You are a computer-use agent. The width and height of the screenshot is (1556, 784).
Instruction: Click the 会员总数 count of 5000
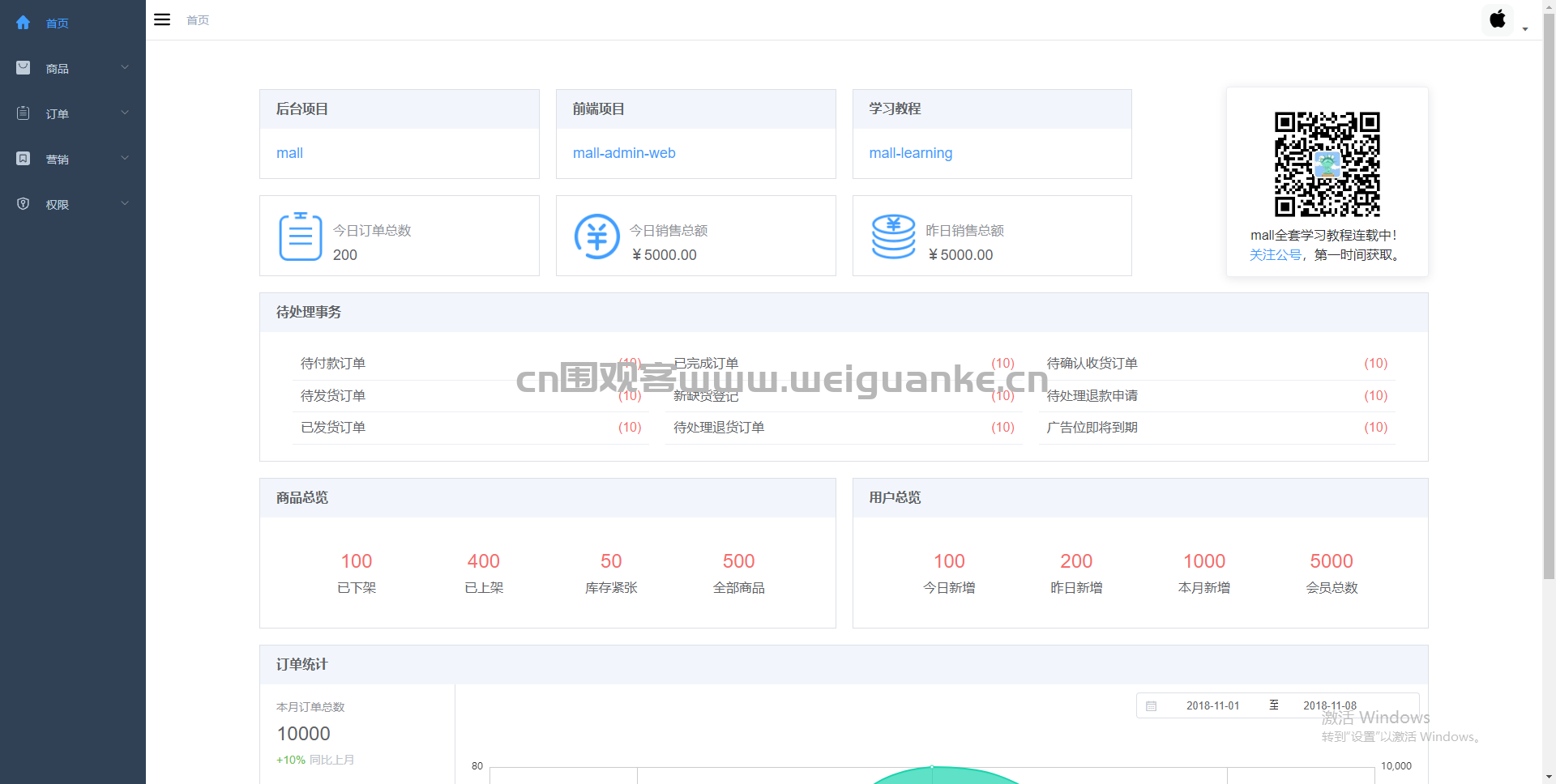[x=1332, y=561]
